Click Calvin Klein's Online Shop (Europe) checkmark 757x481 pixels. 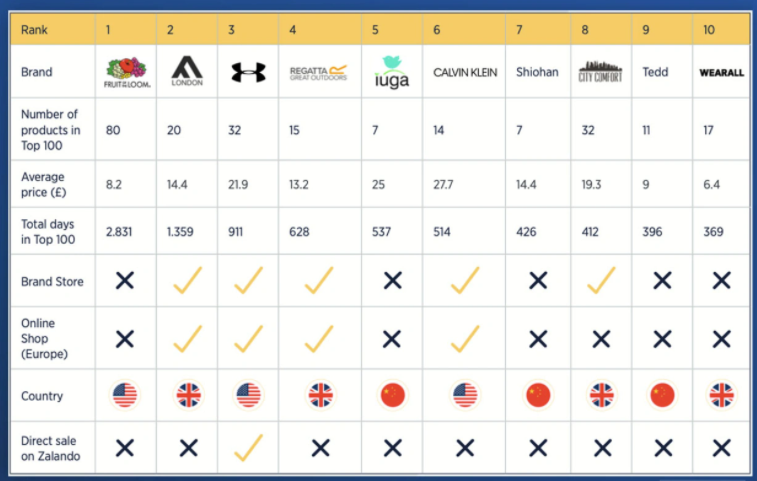click(464, 339)
